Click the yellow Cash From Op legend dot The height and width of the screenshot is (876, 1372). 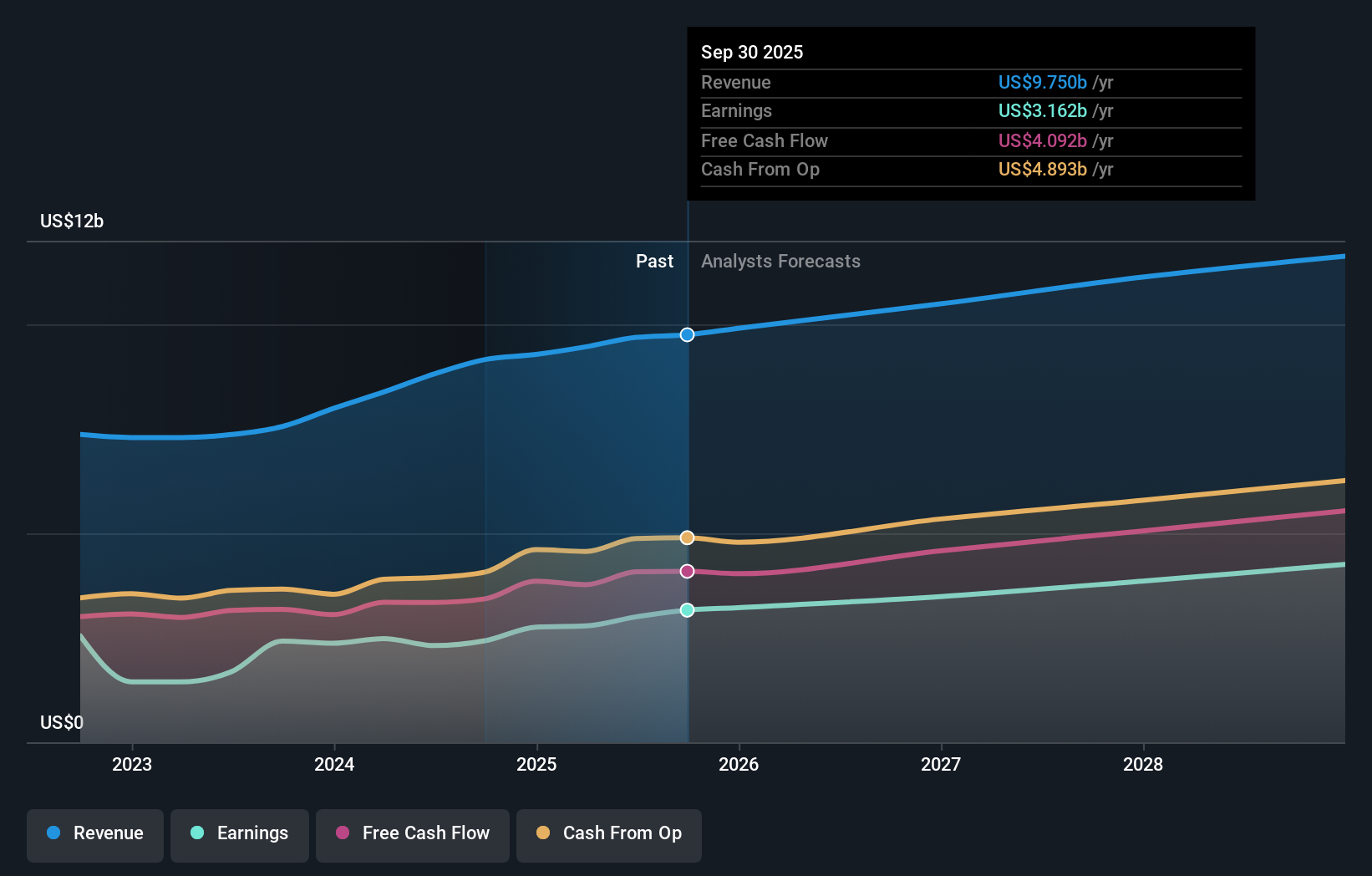(x=544, y=833)
